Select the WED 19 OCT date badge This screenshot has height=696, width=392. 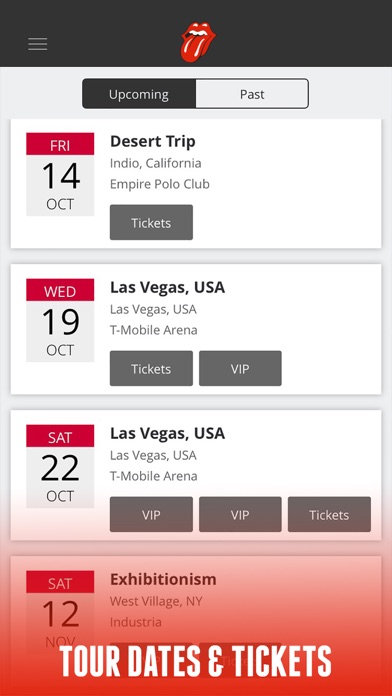click(x=60, y=320)
